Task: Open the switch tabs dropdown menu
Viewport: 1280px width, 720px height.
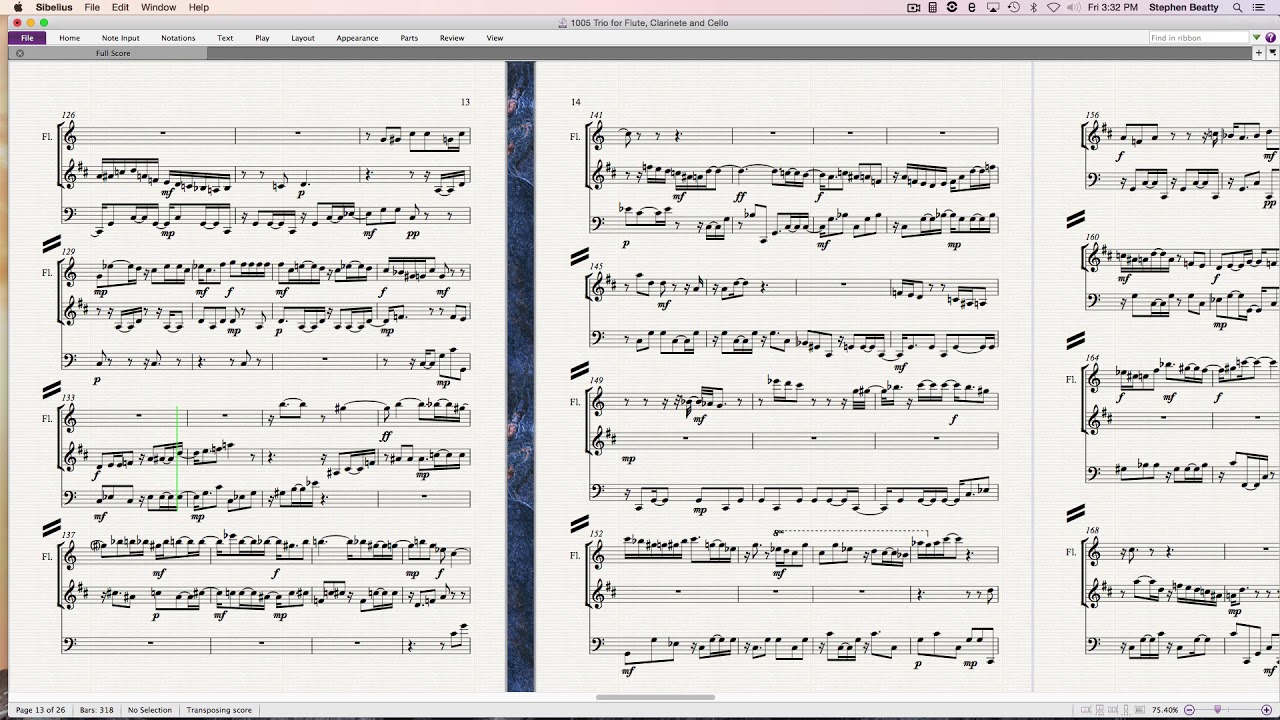Action: pyautogui.click(x=1272, y=53)
